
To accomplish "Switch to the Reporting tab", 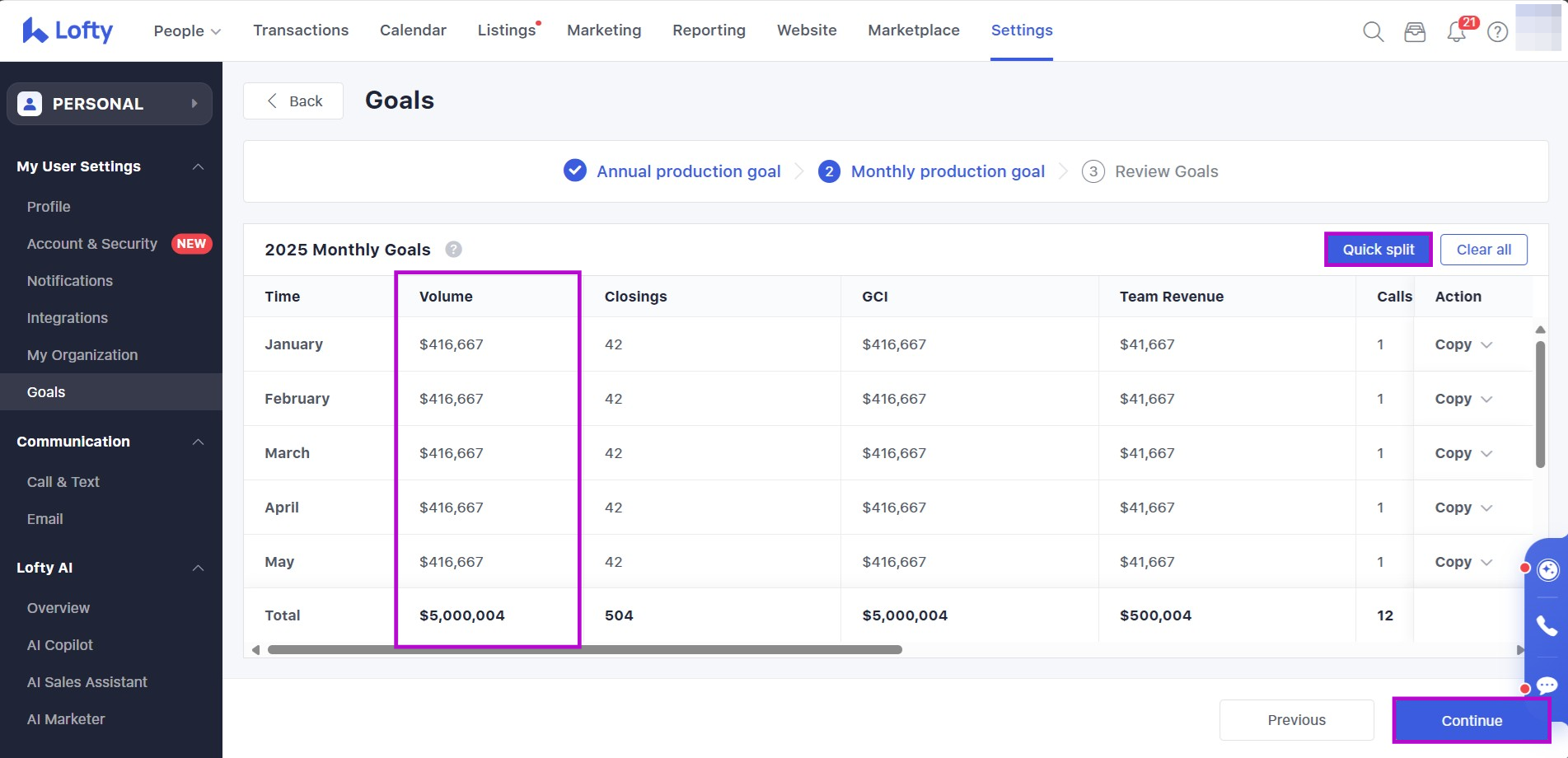I will pyautogui.click(x=709, y=30).
